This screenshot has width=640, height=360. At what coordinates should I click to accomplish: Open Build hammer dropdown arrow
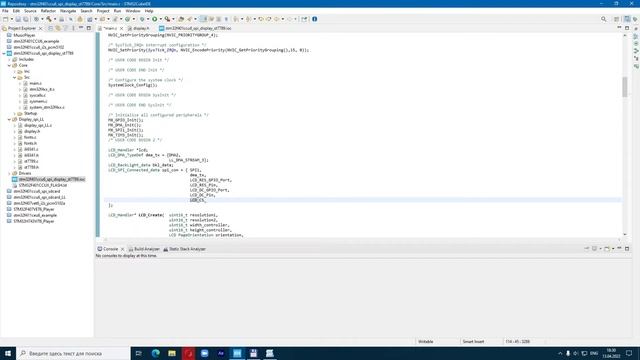click(55, 19)
